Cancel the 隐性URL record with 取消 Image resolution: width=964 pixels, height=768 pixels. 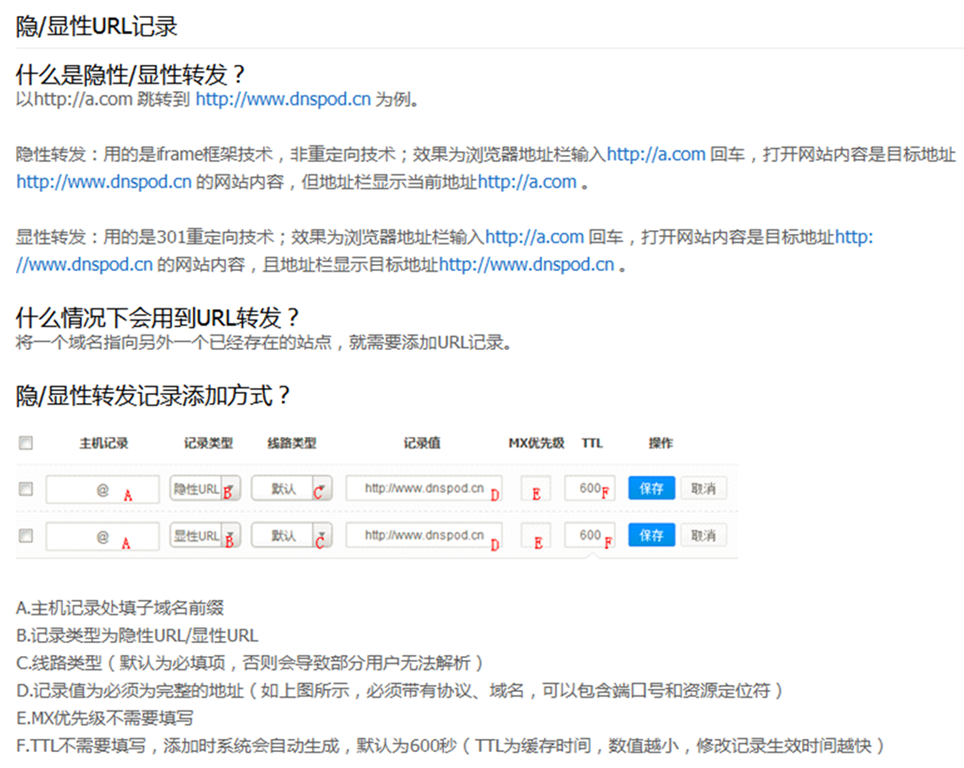703,488
